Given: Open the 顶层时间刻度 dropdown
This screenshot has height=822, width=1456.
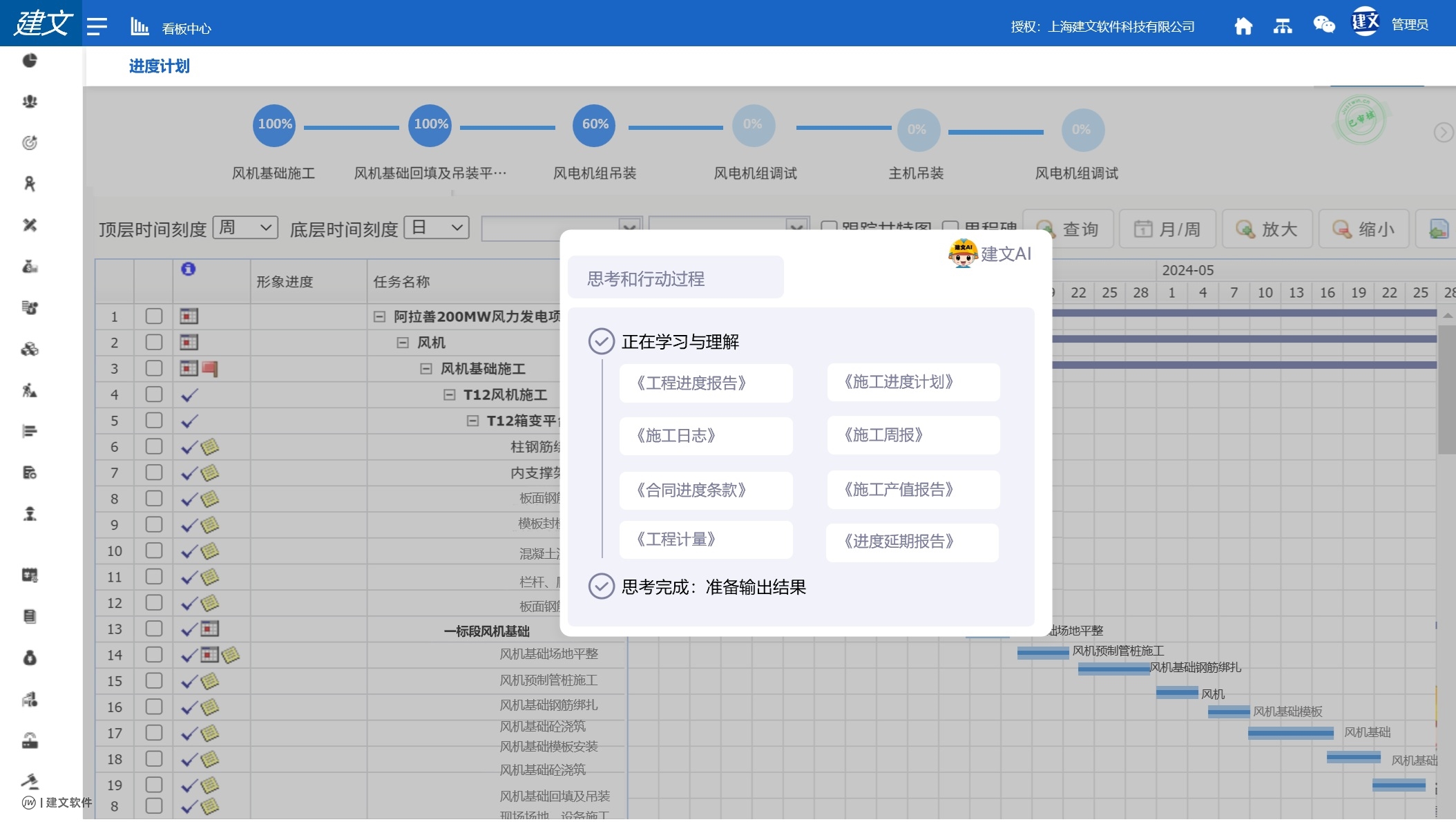Looking at the screenshot, I should click(245, 227).
